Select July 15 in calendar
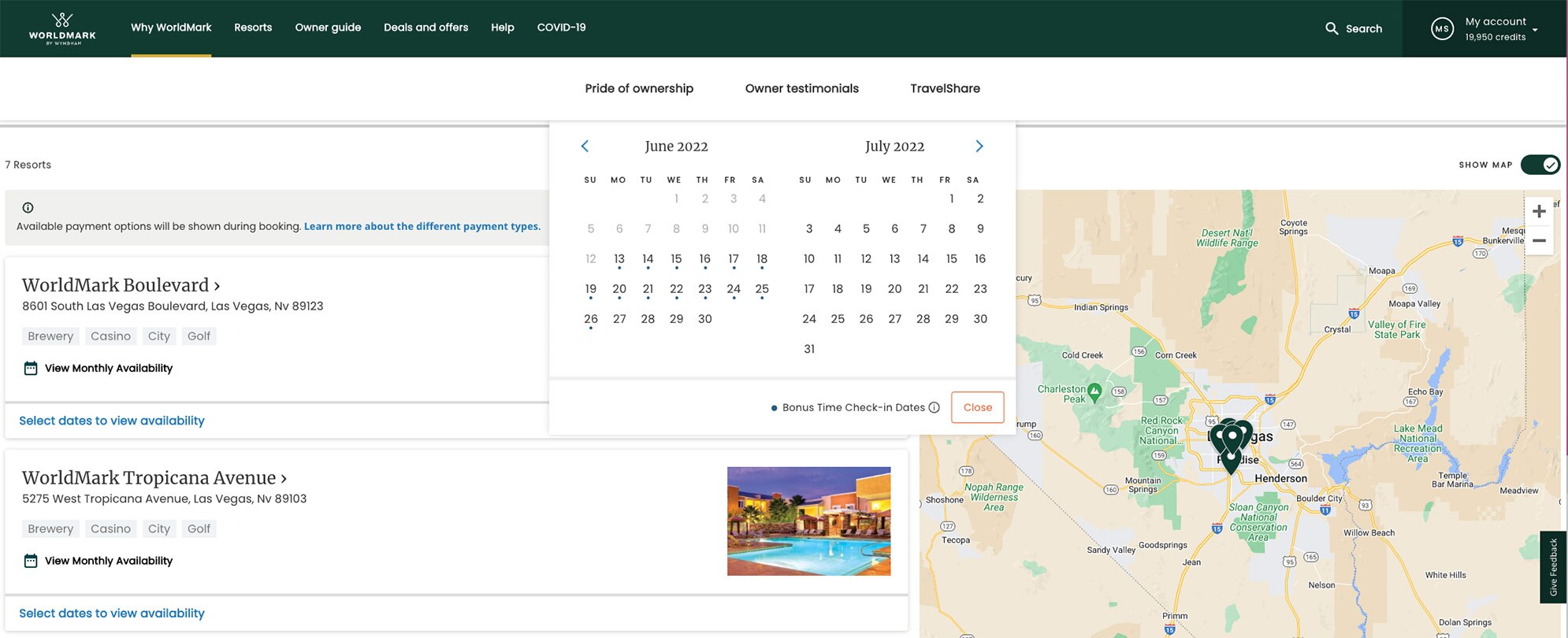The image size is (1568, 638). coord(952,258)
